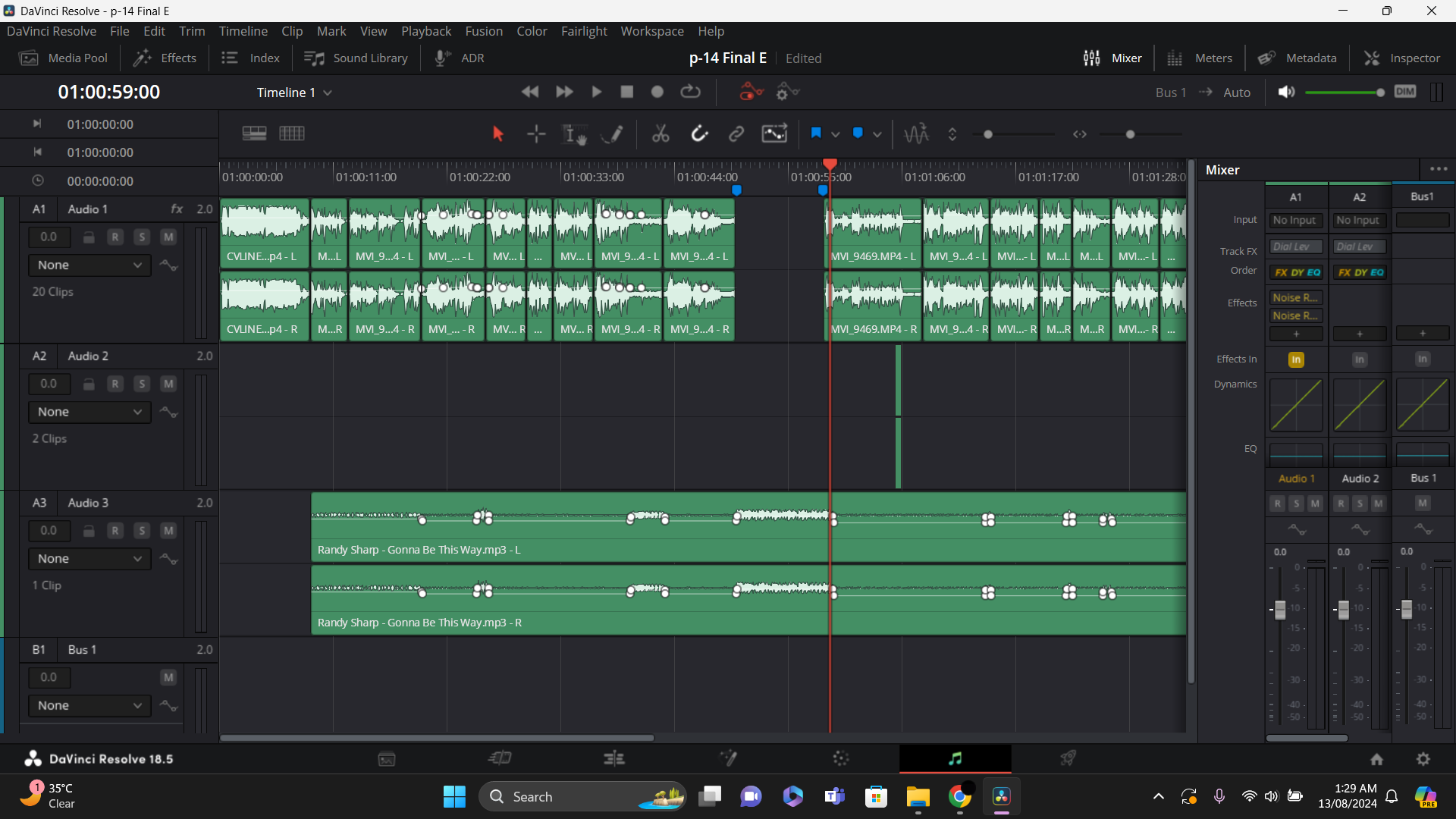The image size is (1456, 819).
Task: Expand Audio 3 automation None dropdown
Action: [89, 559]
